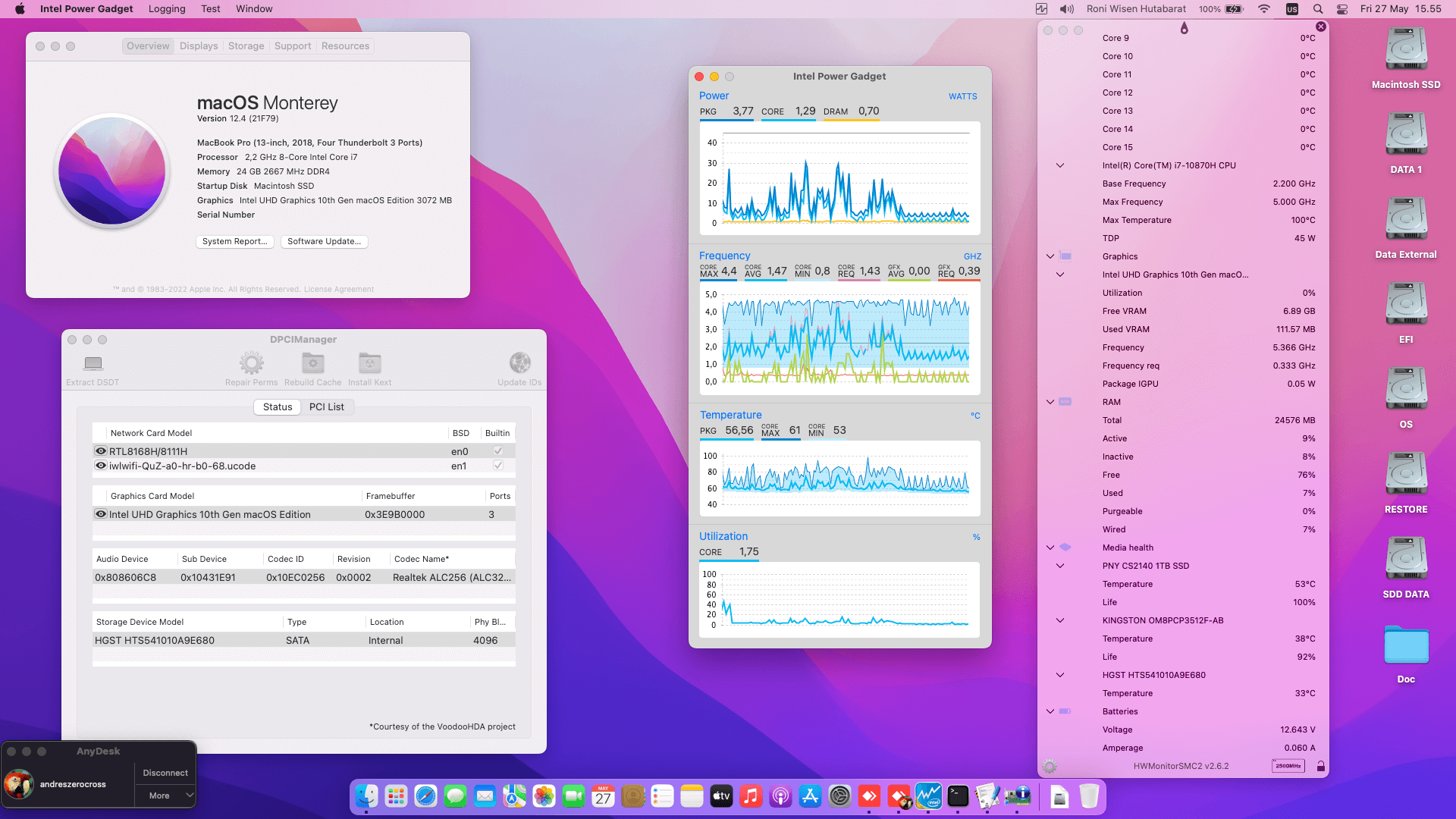1456x819 pixels.
Task: Click the System Report button
Action: tap(234, 241)
